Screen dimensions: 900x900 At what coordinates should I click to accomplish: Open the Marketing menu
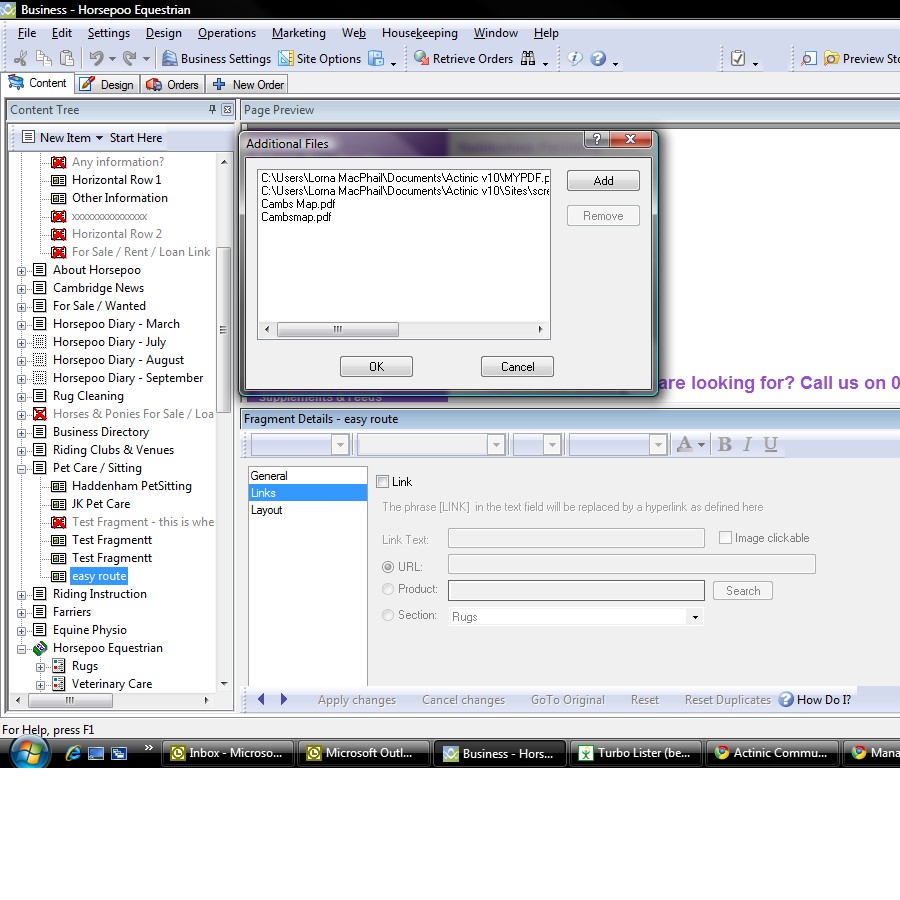tap(298, 33)
